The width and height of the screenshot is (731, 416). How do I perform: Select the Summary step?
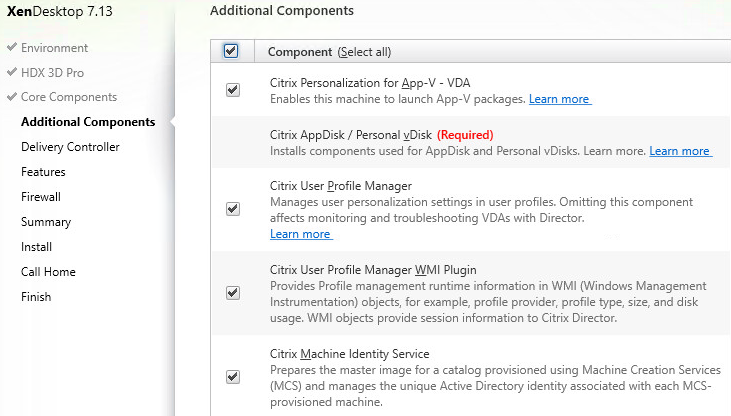coord(46,222)
